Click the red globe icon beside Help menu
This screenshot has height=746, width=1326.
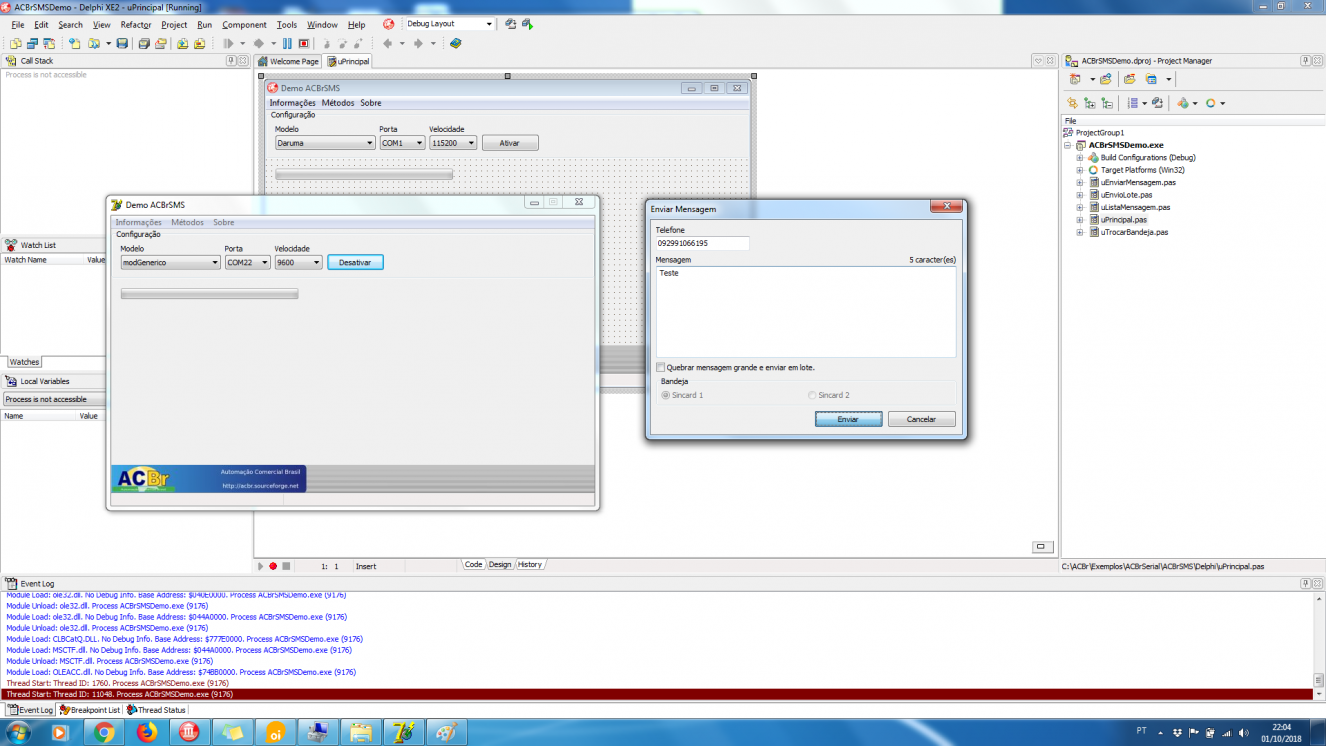(x=388, y=24)
